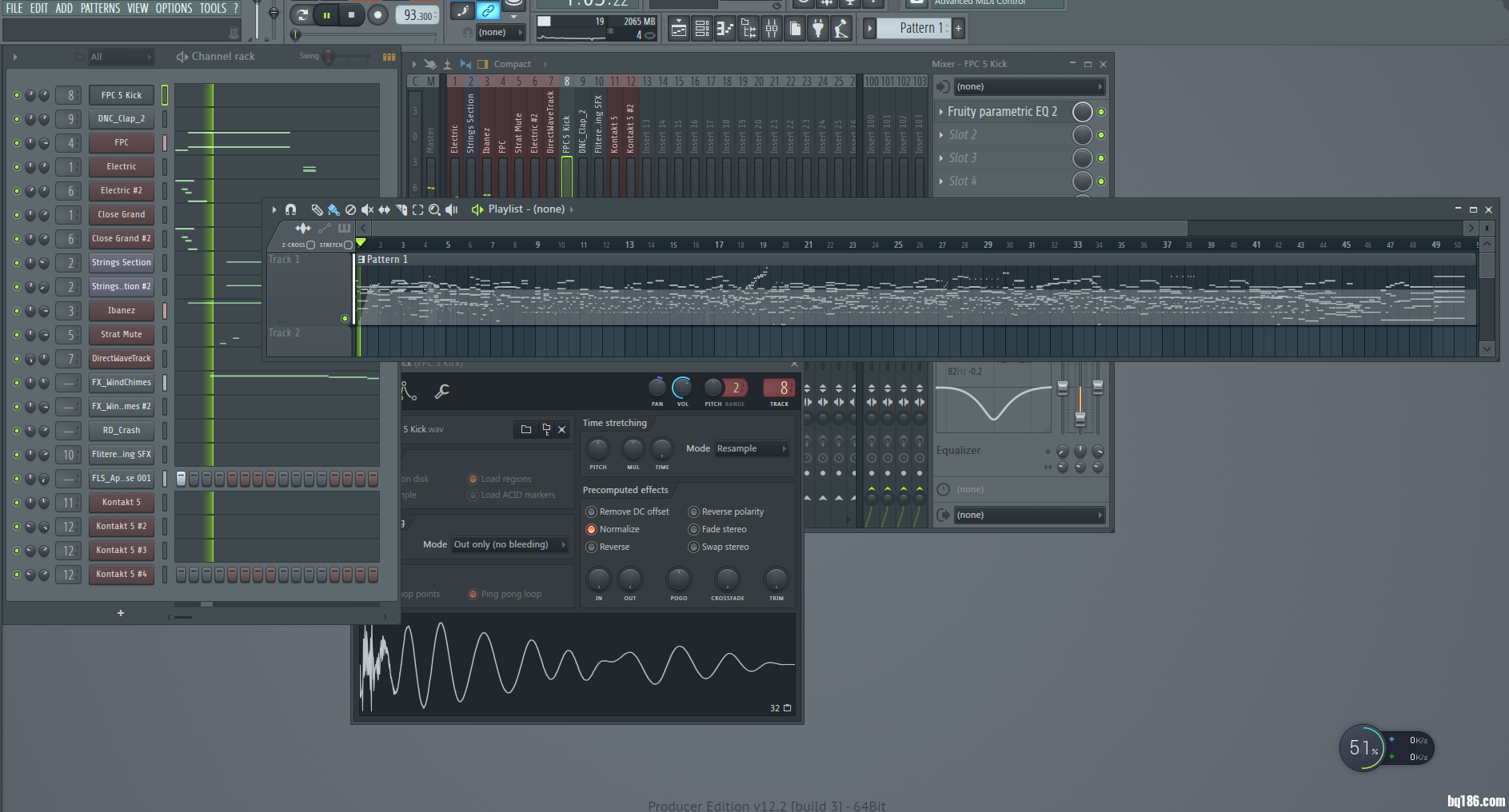Select the Strings Section channel button
Screen dimensions: 1509x812
pos(122,263)
